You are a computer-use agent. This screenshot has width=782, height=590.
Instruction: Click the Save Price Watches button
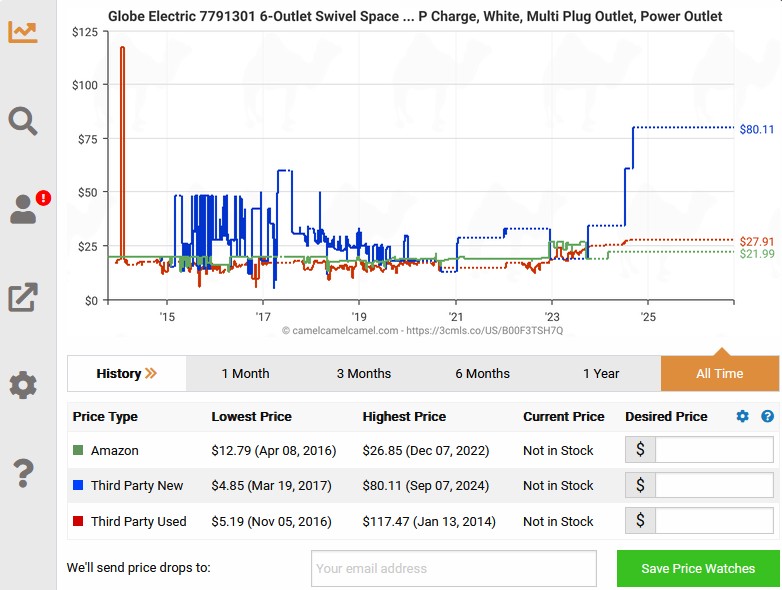(698, 569)
